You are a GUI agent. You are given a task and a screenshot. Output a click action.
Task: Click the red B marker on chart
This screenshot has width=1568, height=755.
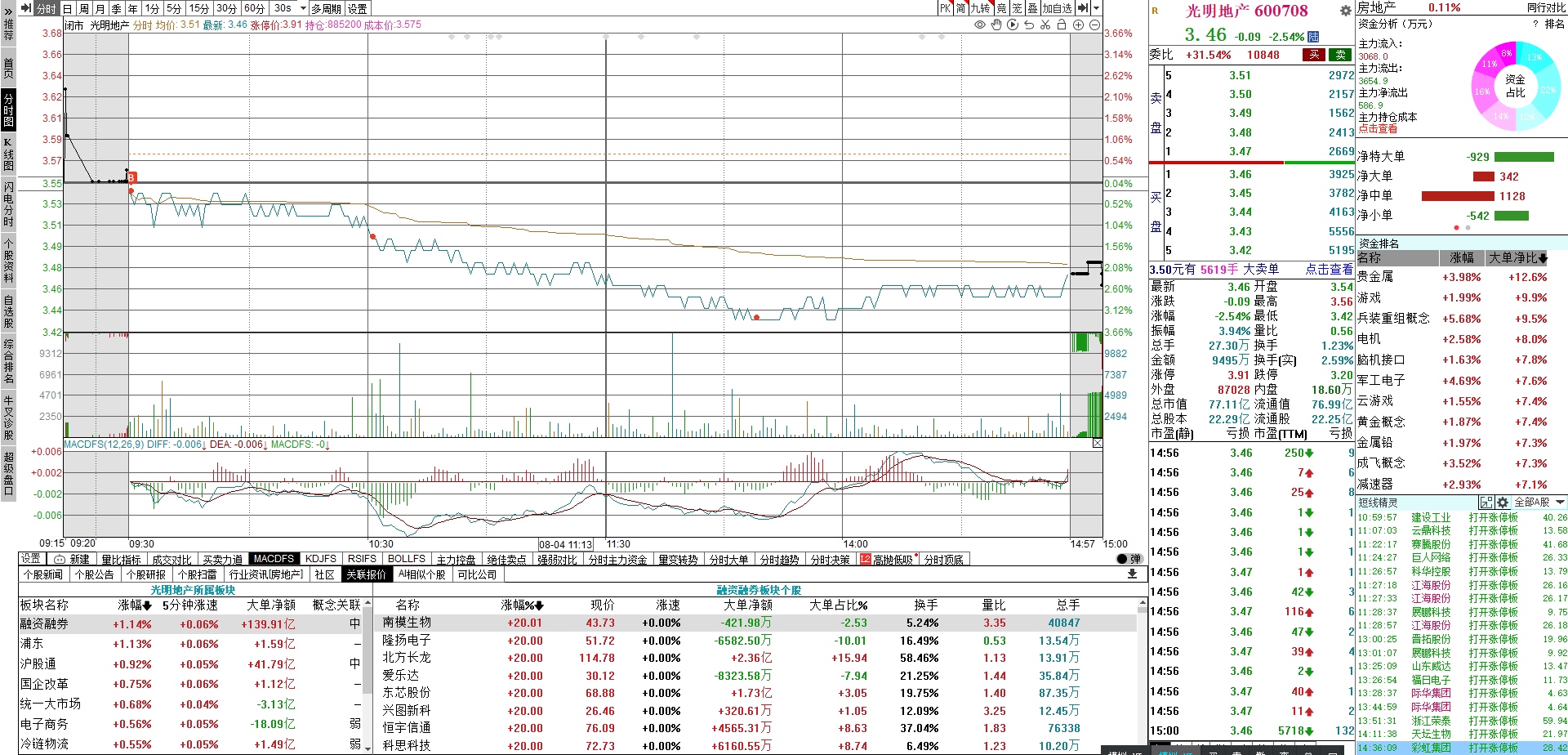[131, 177]
